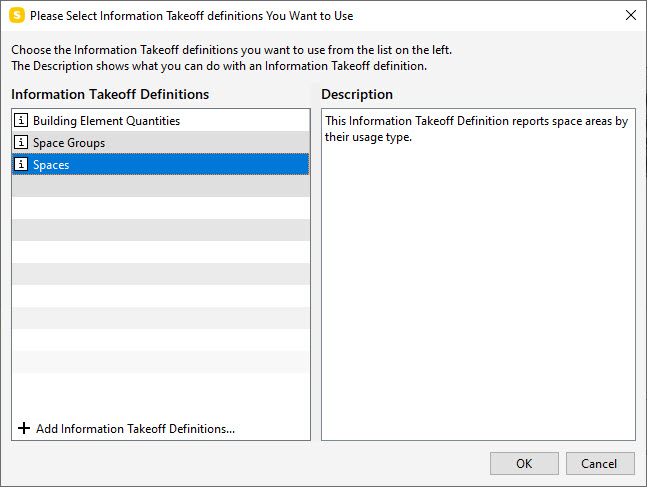Select the Building Element Quantities definition
Image resolution: width=647 pixels, height=487 pixels.
coord(161,121)
